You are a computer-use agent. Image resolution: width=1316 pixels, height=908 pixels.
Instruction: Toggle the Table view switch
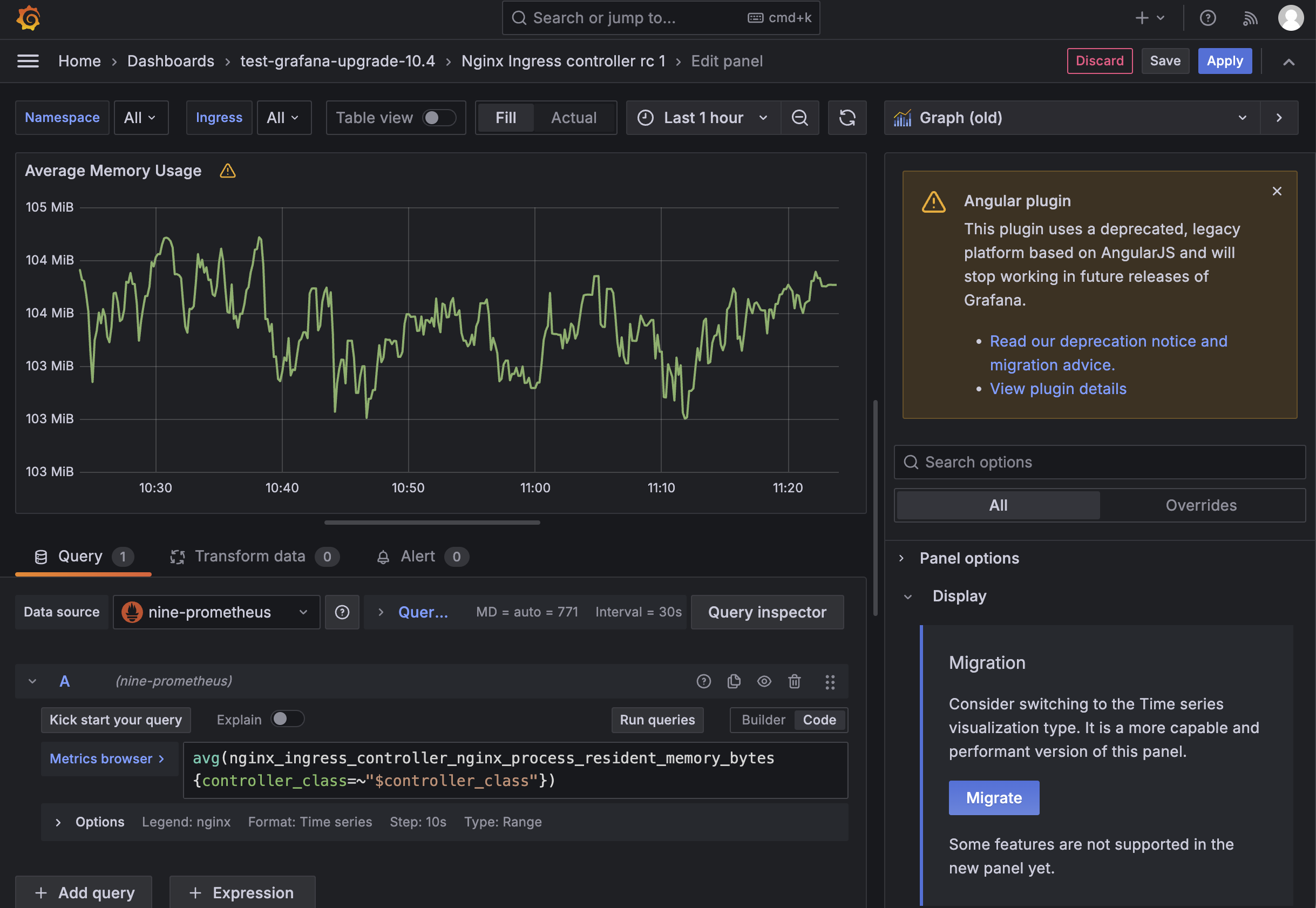439,118
